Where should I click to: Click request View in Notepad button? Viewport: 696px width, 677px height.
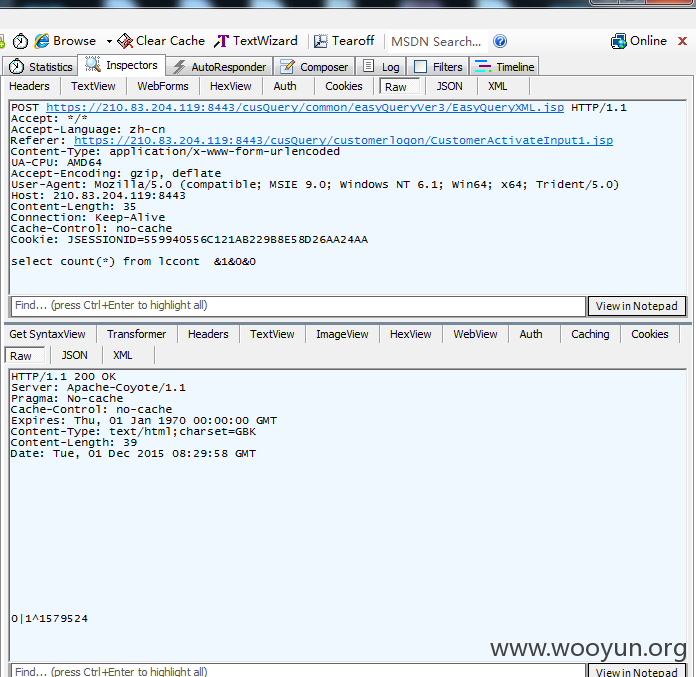637,306
